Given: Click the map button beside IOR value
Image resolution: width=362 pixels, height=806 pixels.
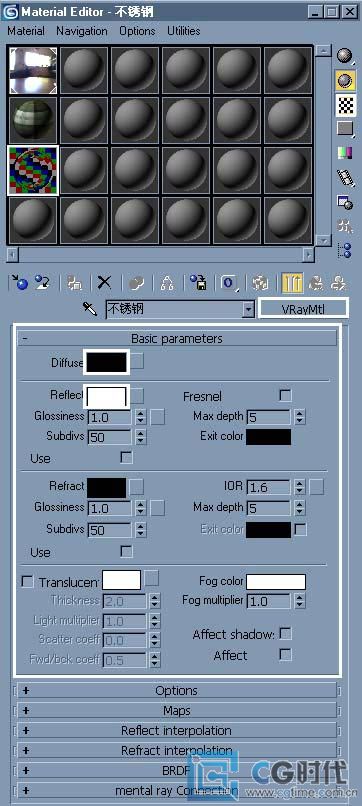Looking at the screenshot, I should click(317, 487).
